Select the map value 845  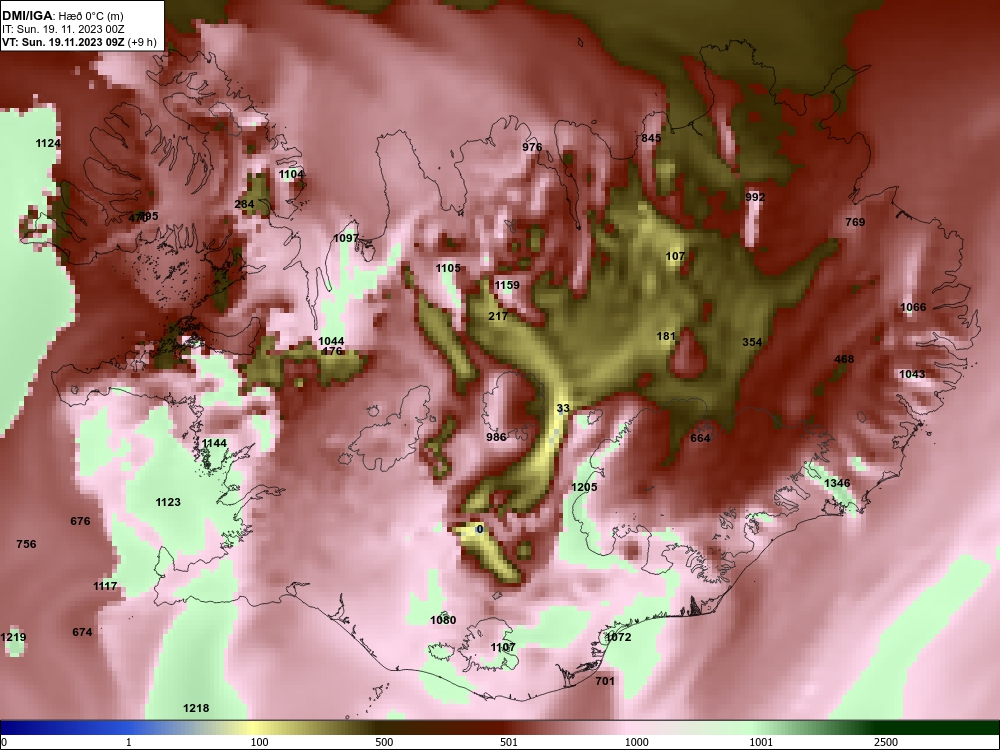651,138
